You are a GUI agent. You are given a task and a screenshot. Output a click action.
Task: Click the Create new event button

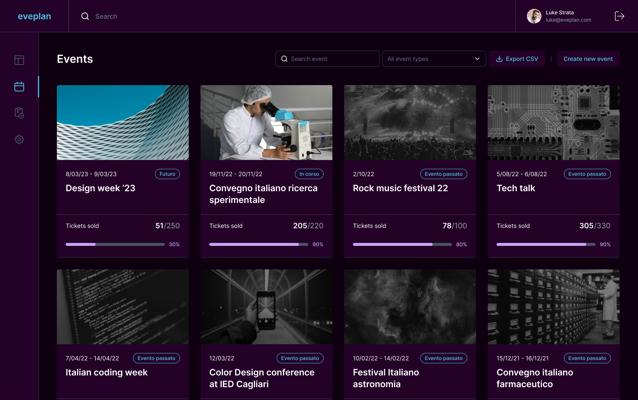[588, 59]
